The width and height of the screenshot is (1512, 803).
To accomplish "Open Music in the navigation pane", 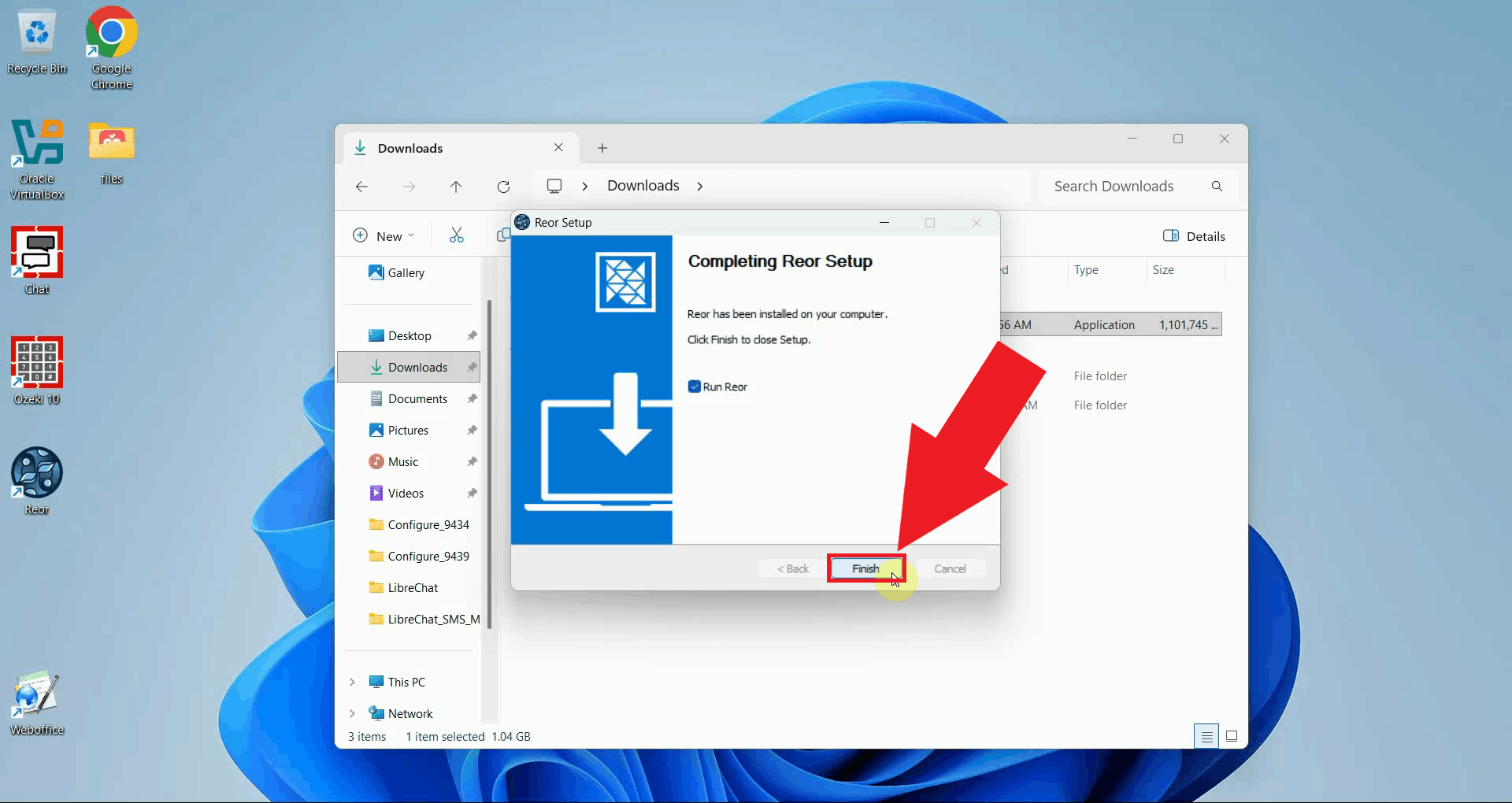I will tap(403, 462).
